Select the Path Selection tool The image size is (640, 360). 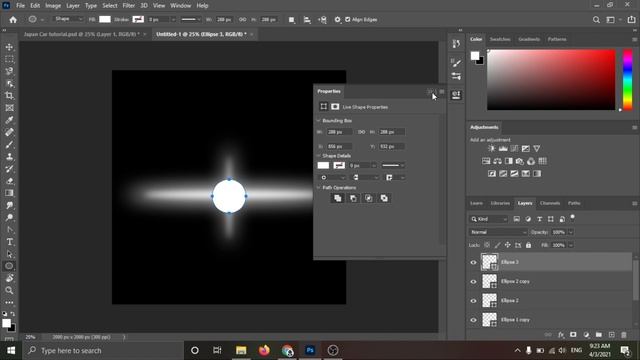pyautogui.click(x=9, y=254)
